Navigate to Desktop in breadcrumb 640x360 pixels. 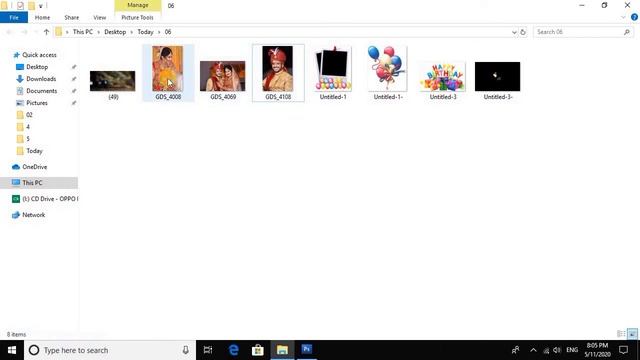point(115,32)
